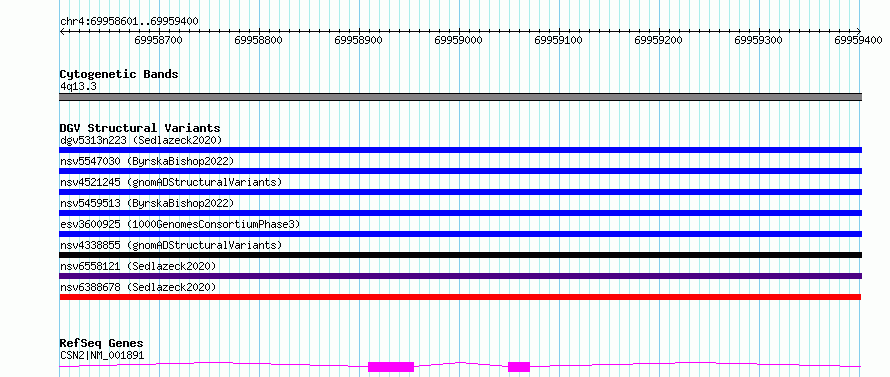Click the nsv5459513 (ByrskaBishop2022) label
The width and height of the screenshot is (890, 377).
click(x=147, y=203)
